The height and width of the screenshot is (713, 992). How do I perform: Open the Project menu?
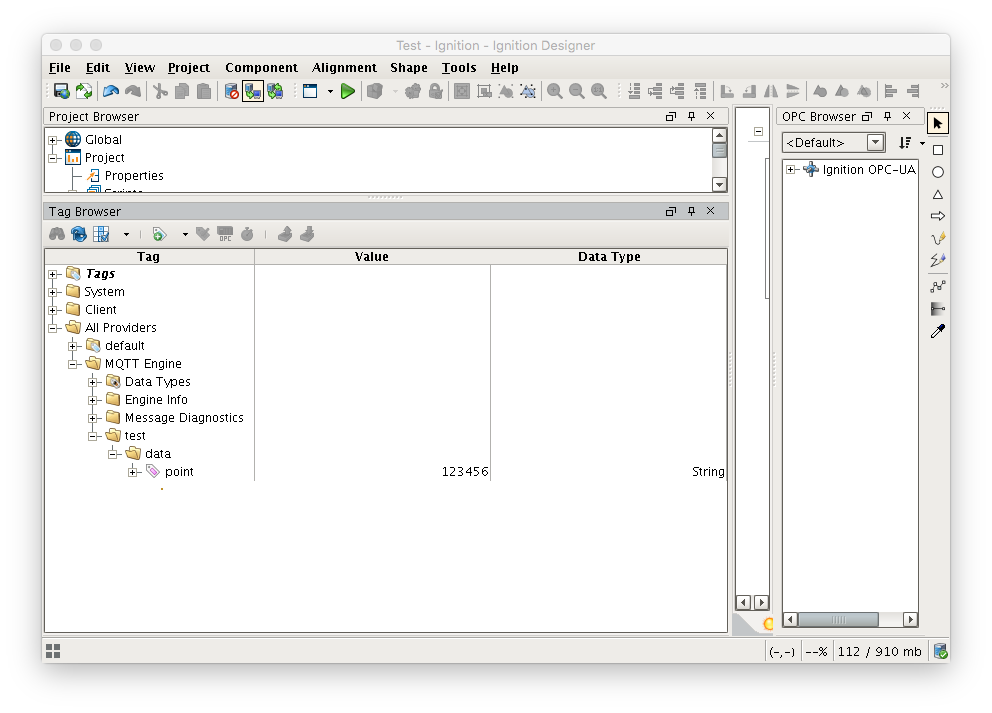click(189, 68)
